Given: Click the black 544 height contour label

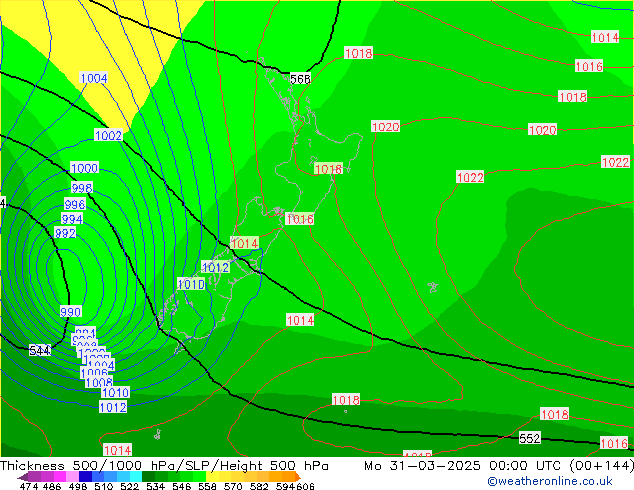Looking at the screenshot, I should [40, 351].
